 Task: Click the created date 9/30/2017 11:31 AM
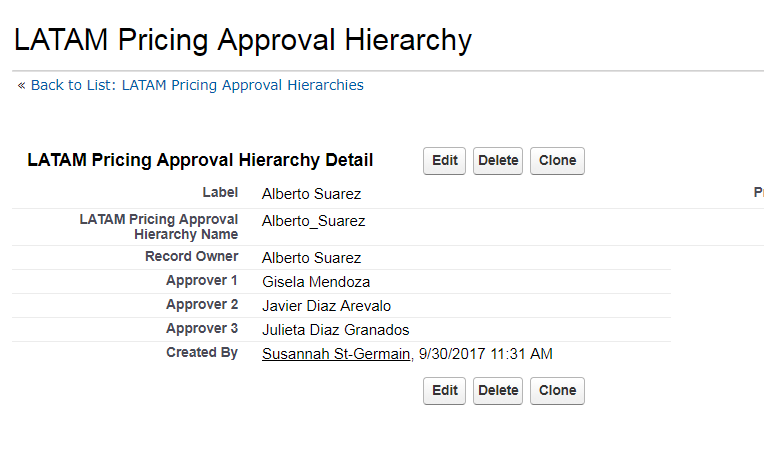pyautogui.click(x=486, y=354)
